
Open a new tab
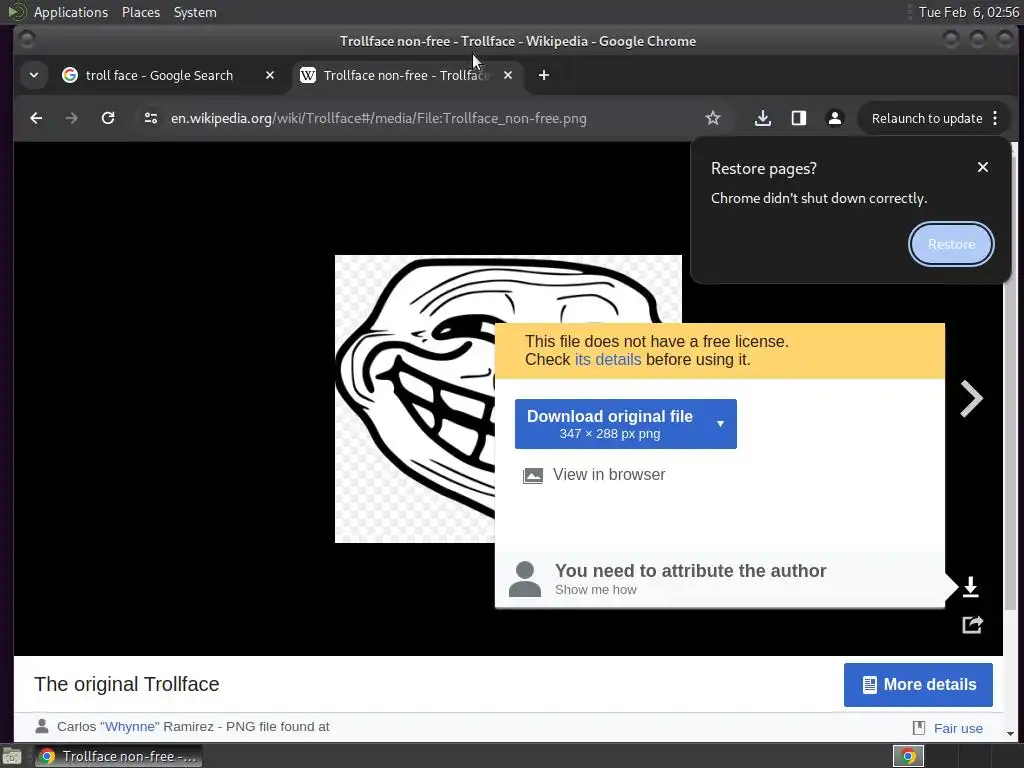click(543, 75)
